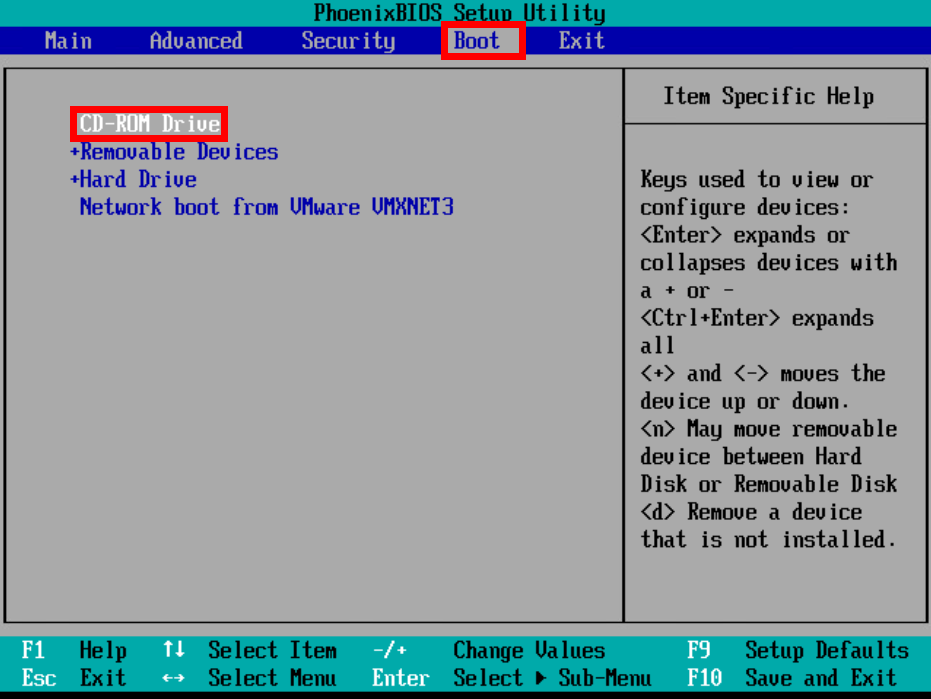Click the -/+ key hint
Screen dimensions: 931x699
coord(390,650)
